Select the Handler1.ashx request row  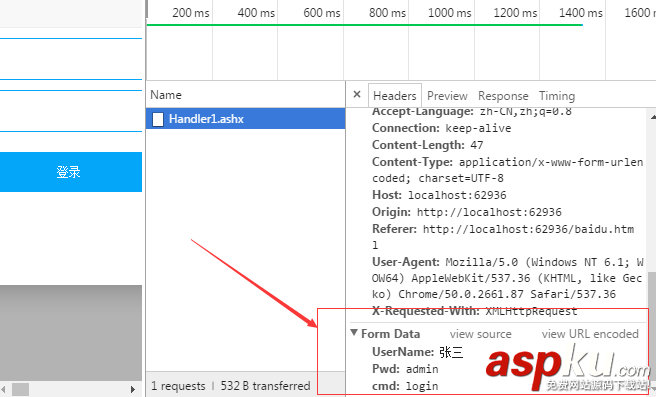tap(246, 119)
